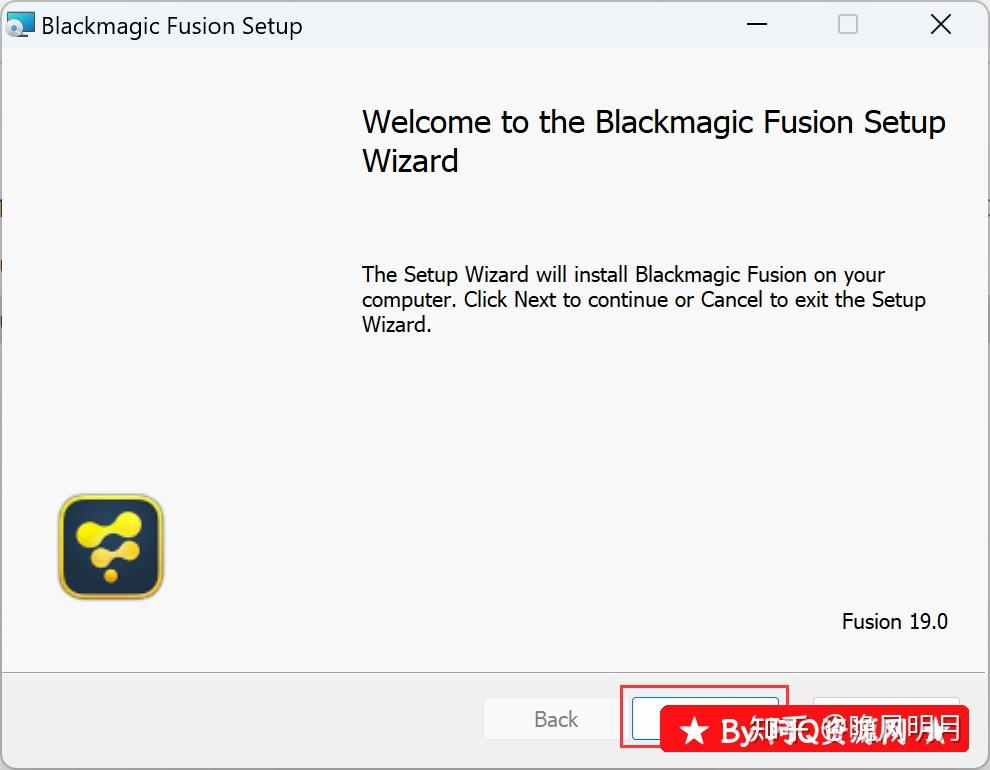Click Next to continue the installation
The width and height of the screenshot is (990, 770).
point(704,718)
